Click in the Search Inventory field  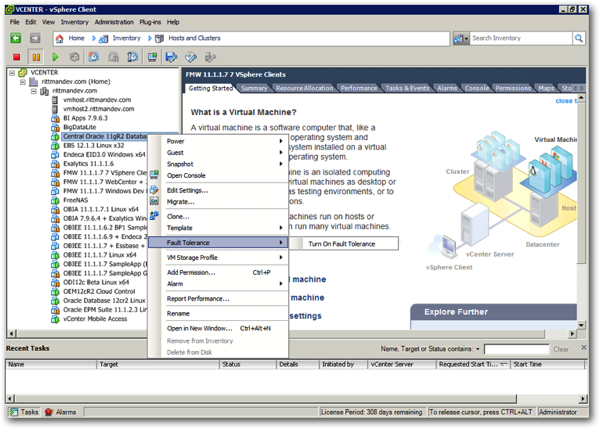tap(521, 38)
